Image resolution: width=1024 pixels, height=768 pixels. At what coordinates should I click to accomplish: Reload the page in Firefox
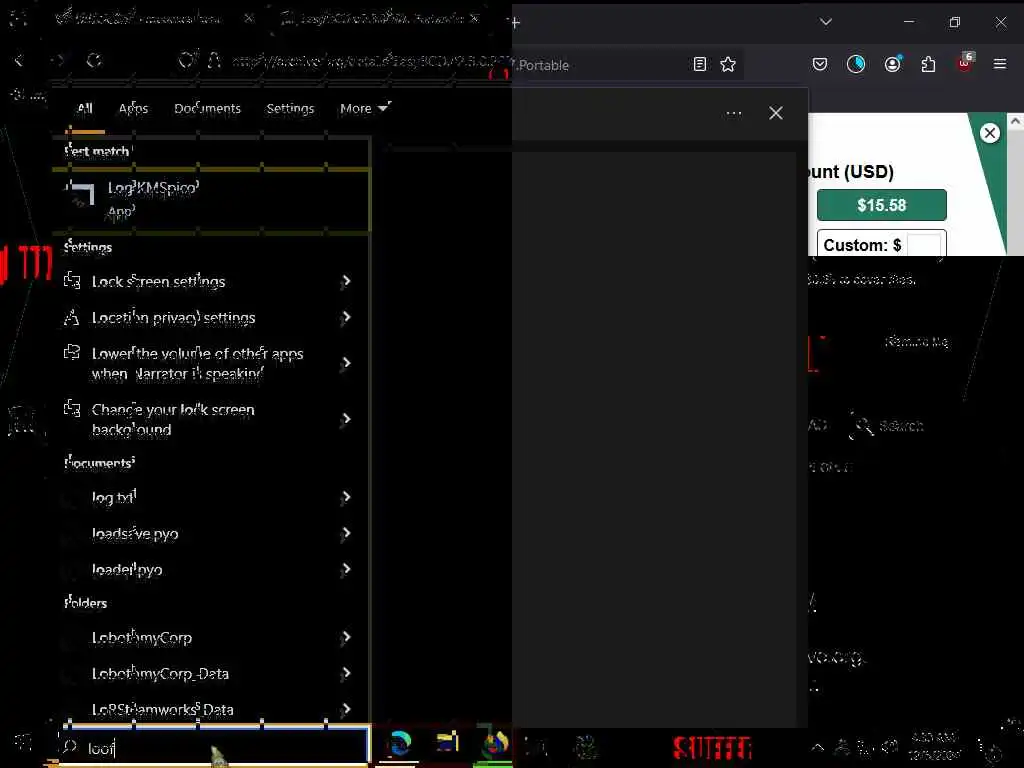pos(94,61)
